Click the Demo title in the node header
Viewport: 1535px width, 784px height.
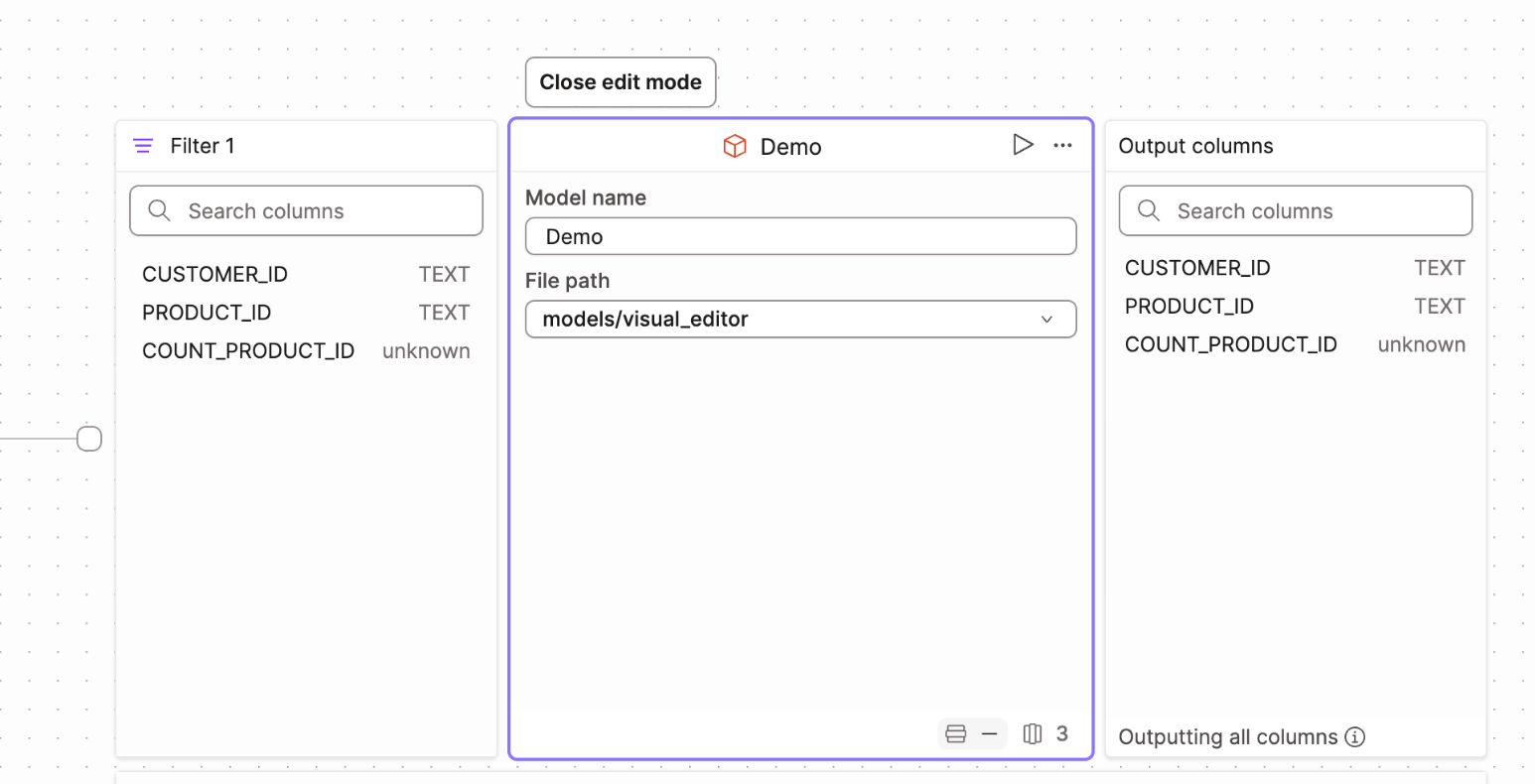pos(791,145)
